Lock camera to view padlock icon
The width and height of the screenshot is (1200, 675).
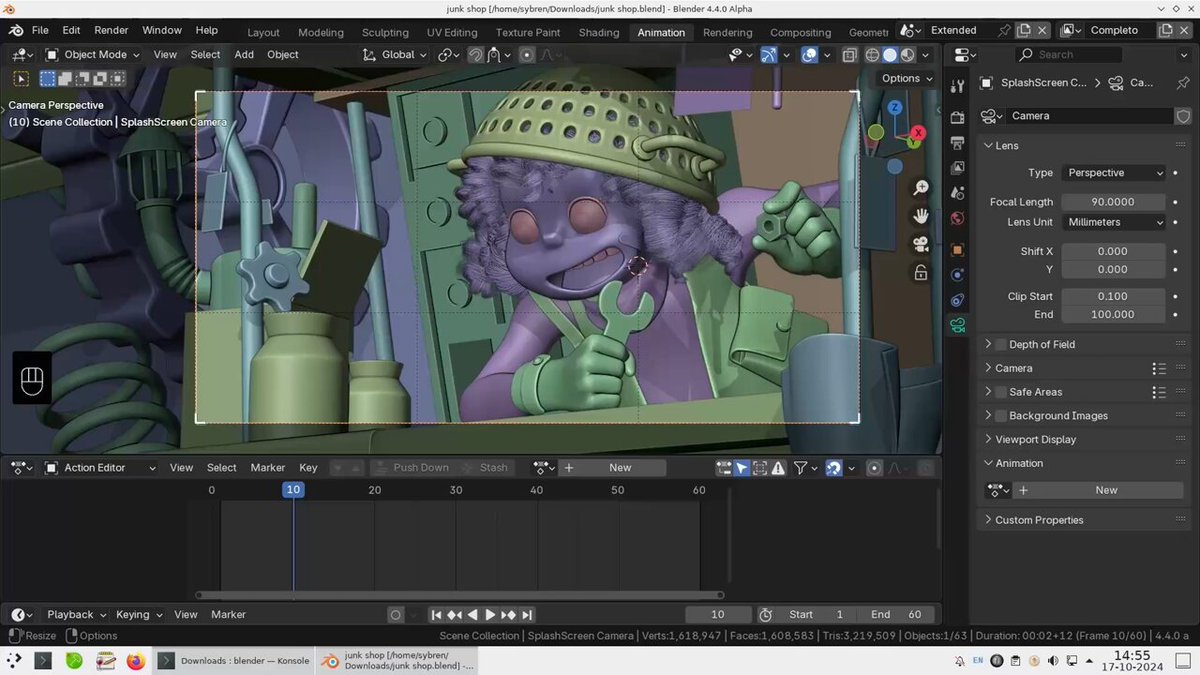click(x=921, y=272)
